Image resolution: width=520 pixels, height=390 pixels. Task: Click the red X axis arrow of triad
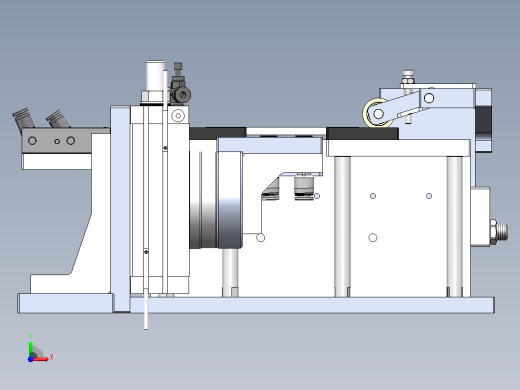(41, 359)
